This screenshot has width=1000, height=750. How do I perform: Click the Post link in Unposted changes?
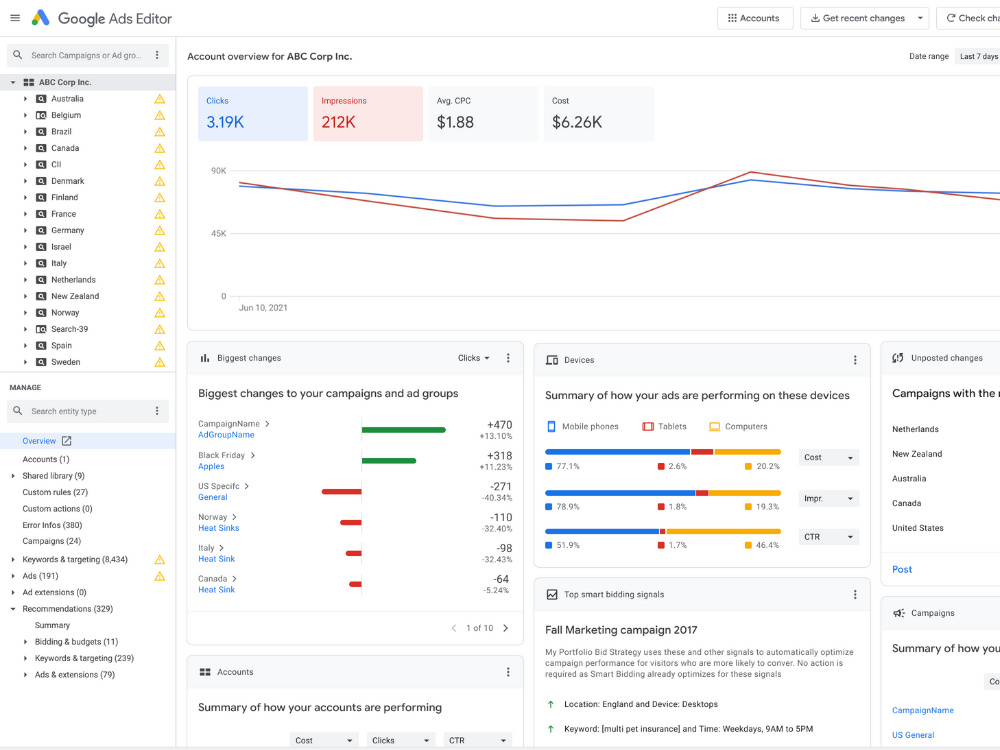(x=902, y=570)
